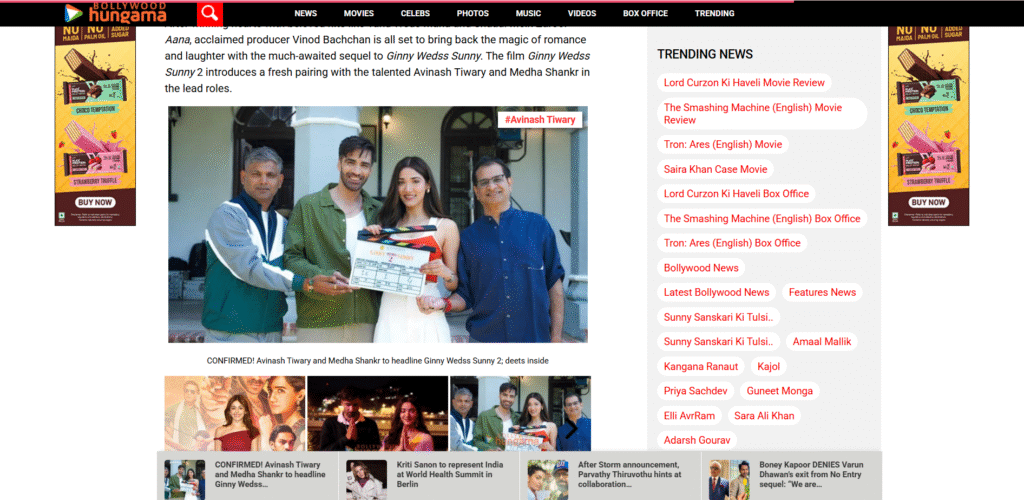Image resolution: width=1024 pixels, height=500 pixels.
Task: Click the Guneet Monga trending tag
Action: pyautogui.click(x=780, y=391)
